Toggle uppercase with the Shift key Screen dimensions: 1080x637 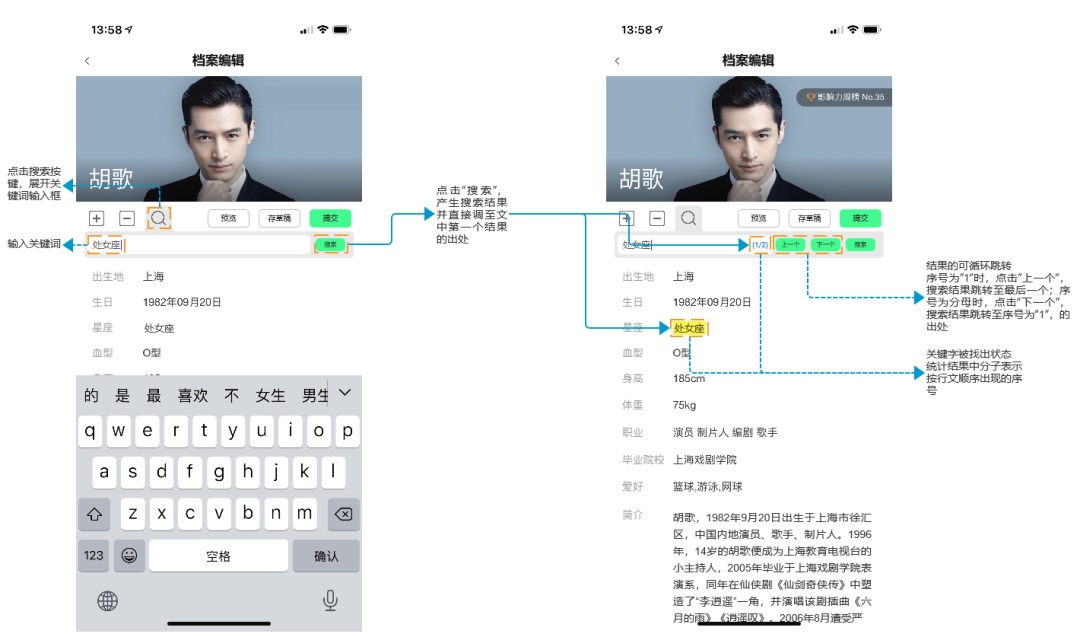point(93,514)
